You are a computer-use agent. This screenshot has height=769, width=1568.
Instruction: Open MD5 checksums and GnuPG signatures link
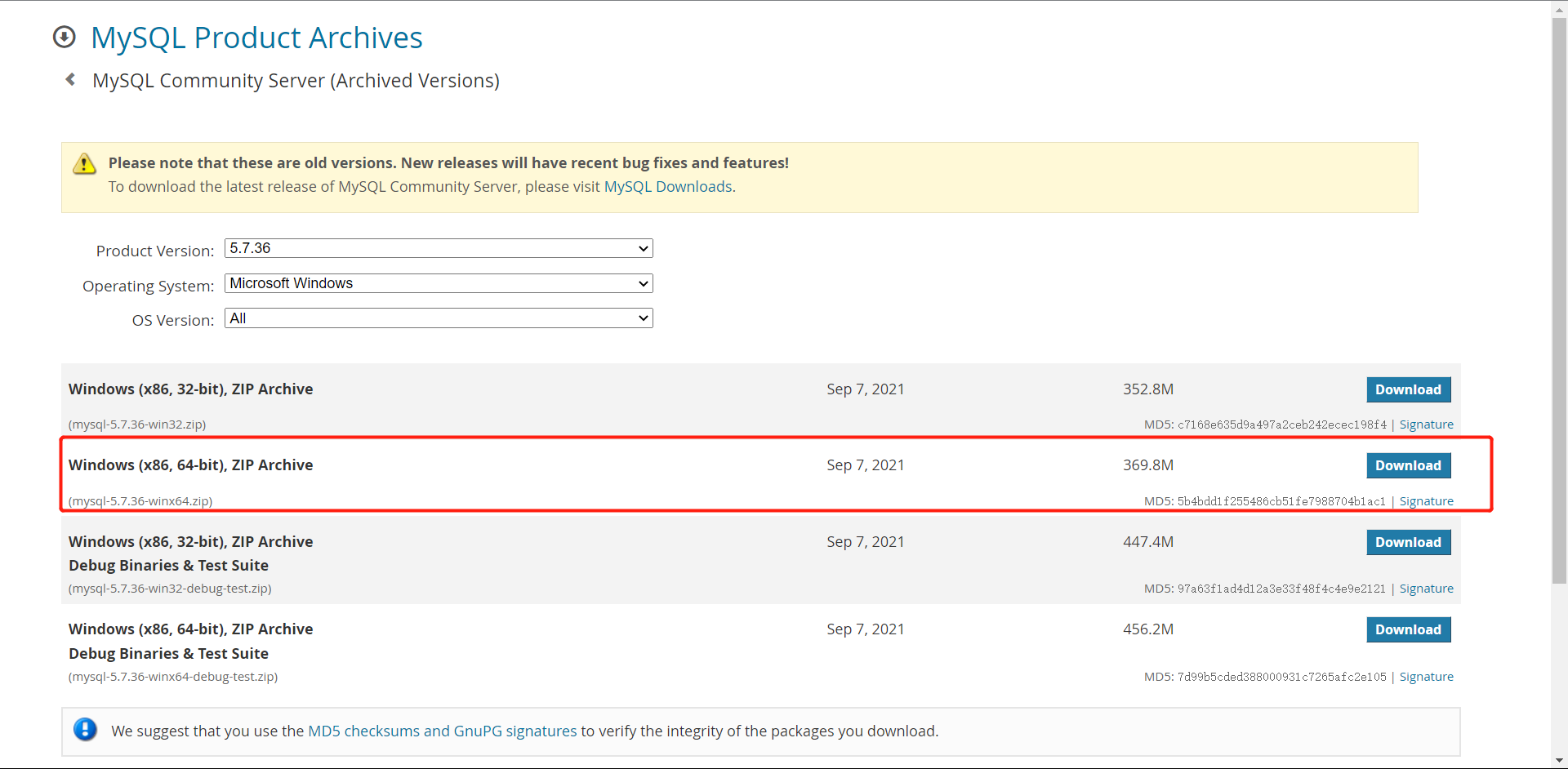click(442, 731)
